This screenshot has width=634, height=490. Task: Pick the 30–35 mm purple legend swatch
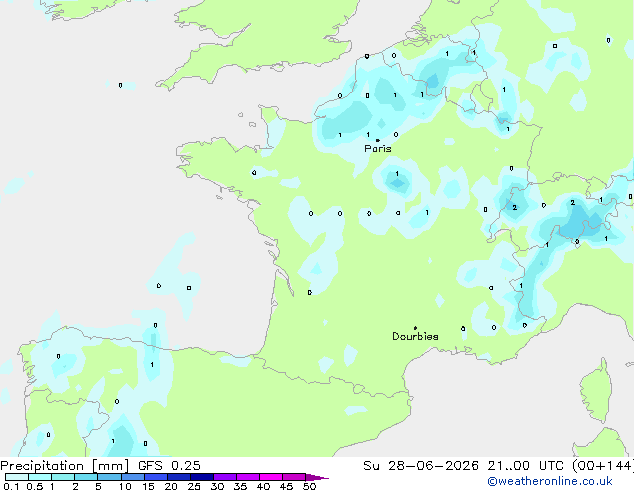(225, 477)
